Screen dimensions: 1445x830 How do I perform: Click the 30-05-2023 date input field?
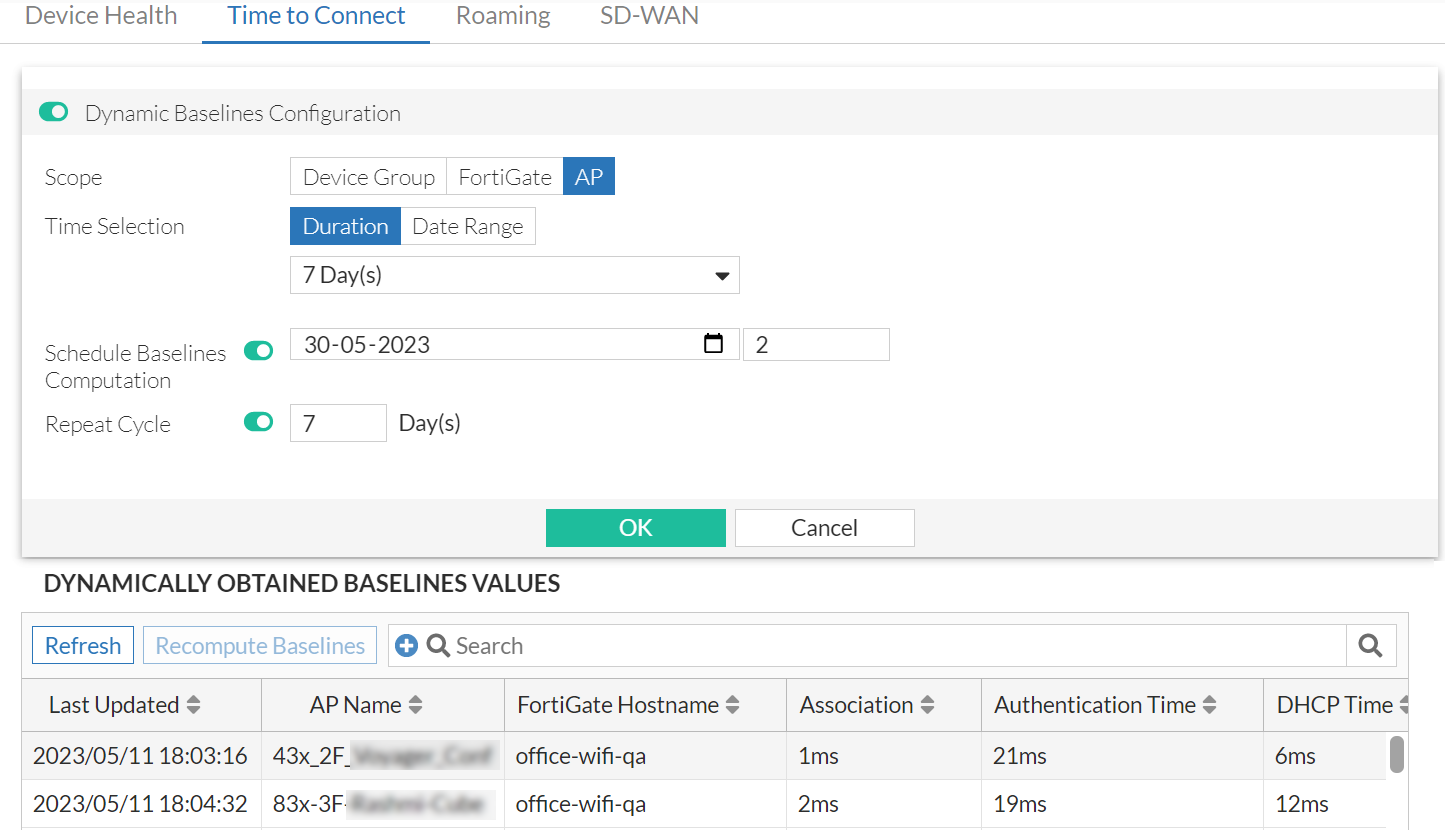pyautogui.click(x=515, y=344)
